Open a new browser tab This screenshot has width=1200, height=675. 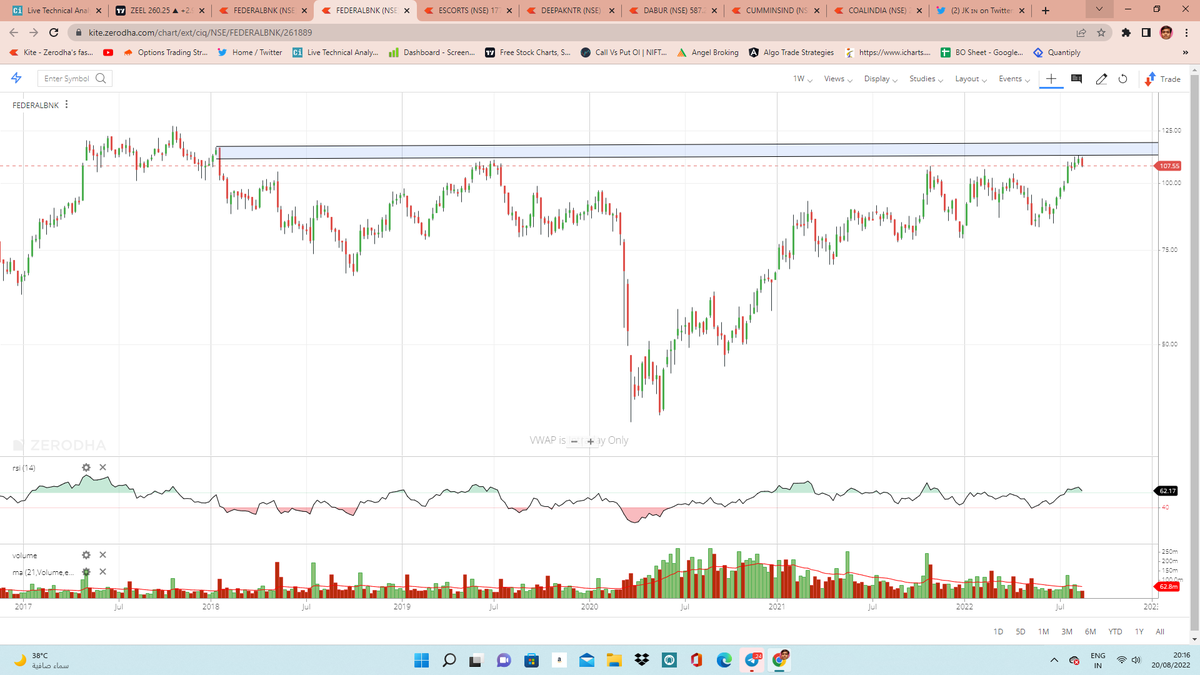coord(1044,12)
